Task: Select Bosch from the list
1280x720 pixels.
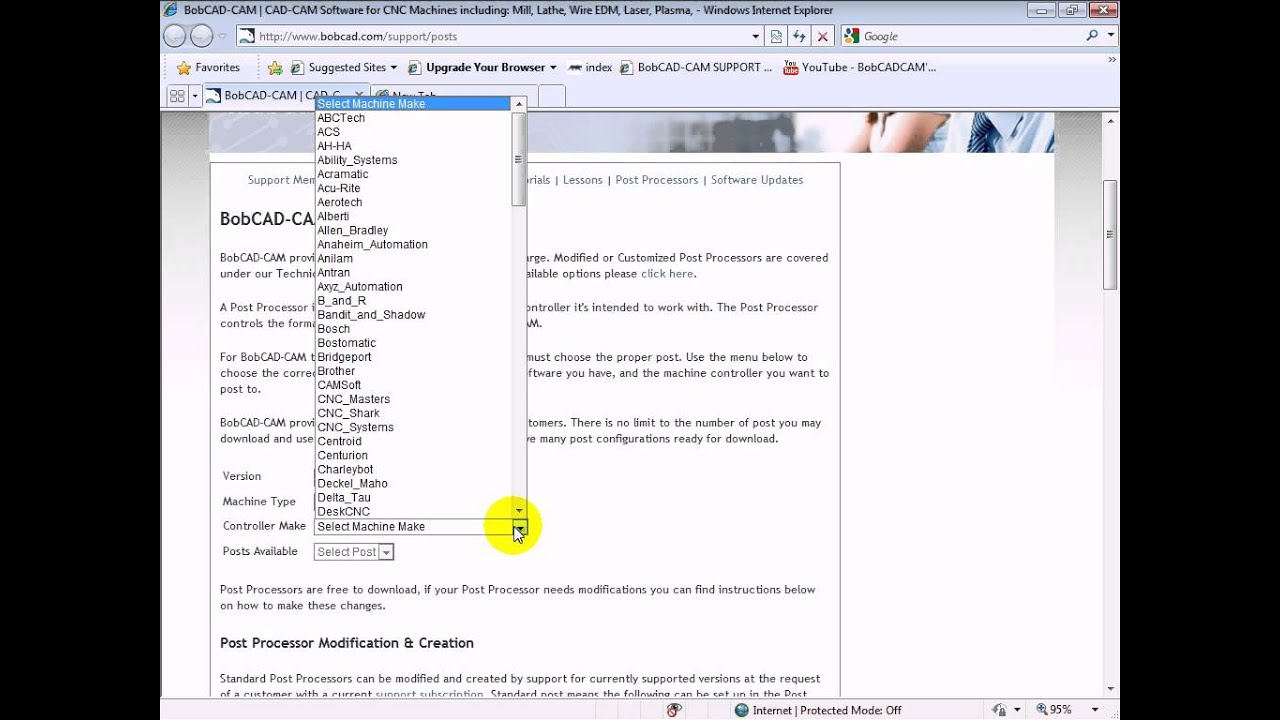Action: pos(412,328)
